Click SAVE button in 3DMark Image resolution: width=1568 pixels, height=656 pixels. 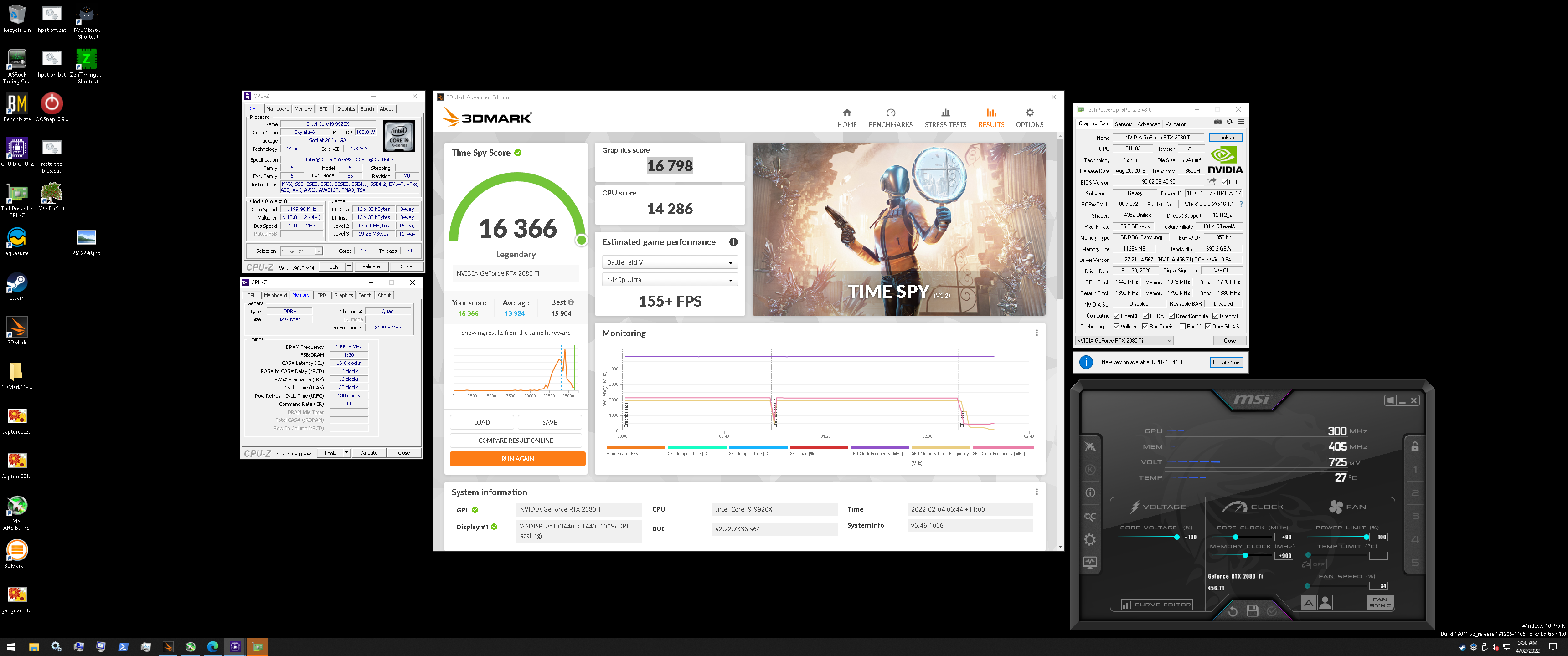coord(550,422)
